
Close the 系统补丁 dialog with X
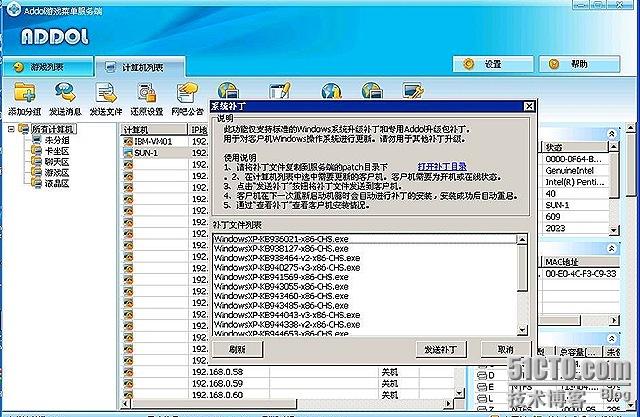coord(529,106)
